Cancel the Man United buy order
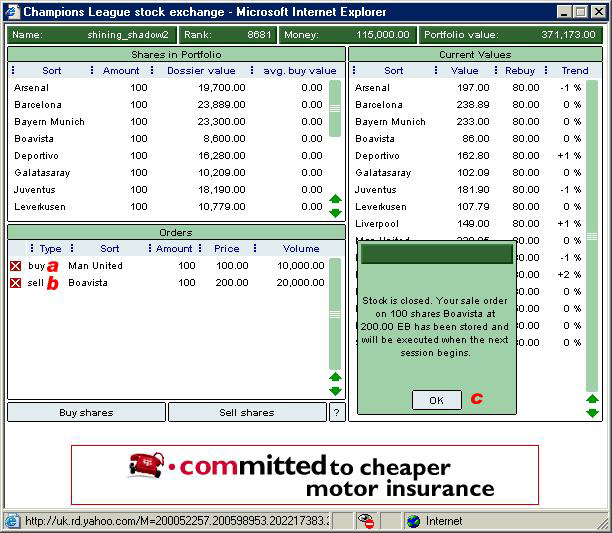 tap(16, 266)
